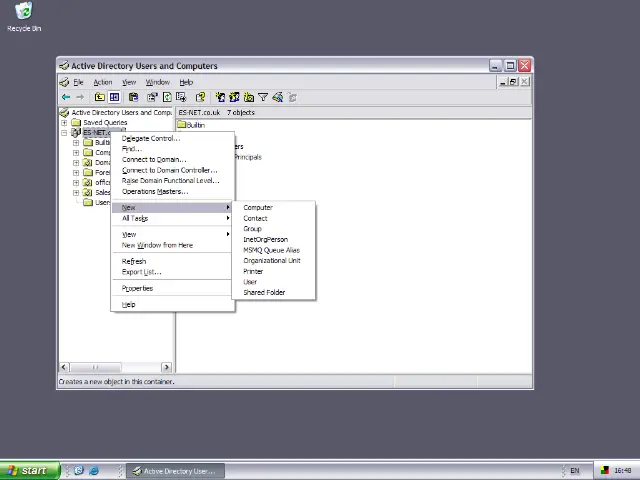The height and width of the screenshot is (480, 640).
Task: Click the Export List toolbar icon
Action: pyautogui.click(x=181, y=97)
